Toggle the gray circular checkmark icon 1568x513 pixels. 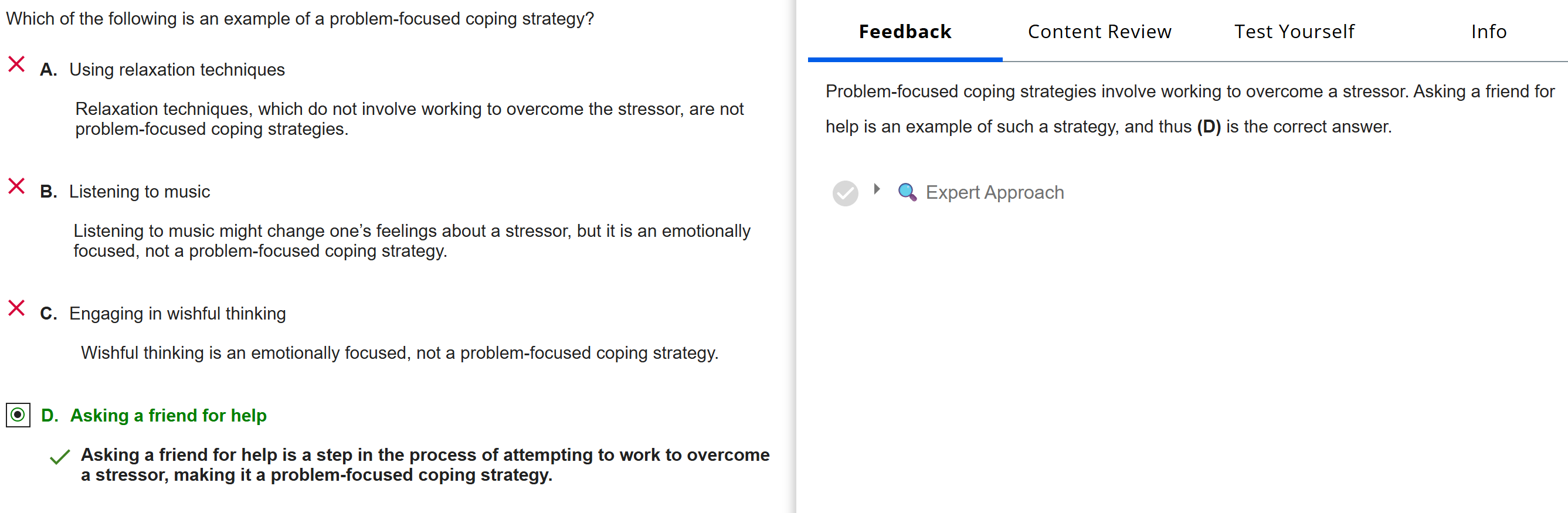845,193
